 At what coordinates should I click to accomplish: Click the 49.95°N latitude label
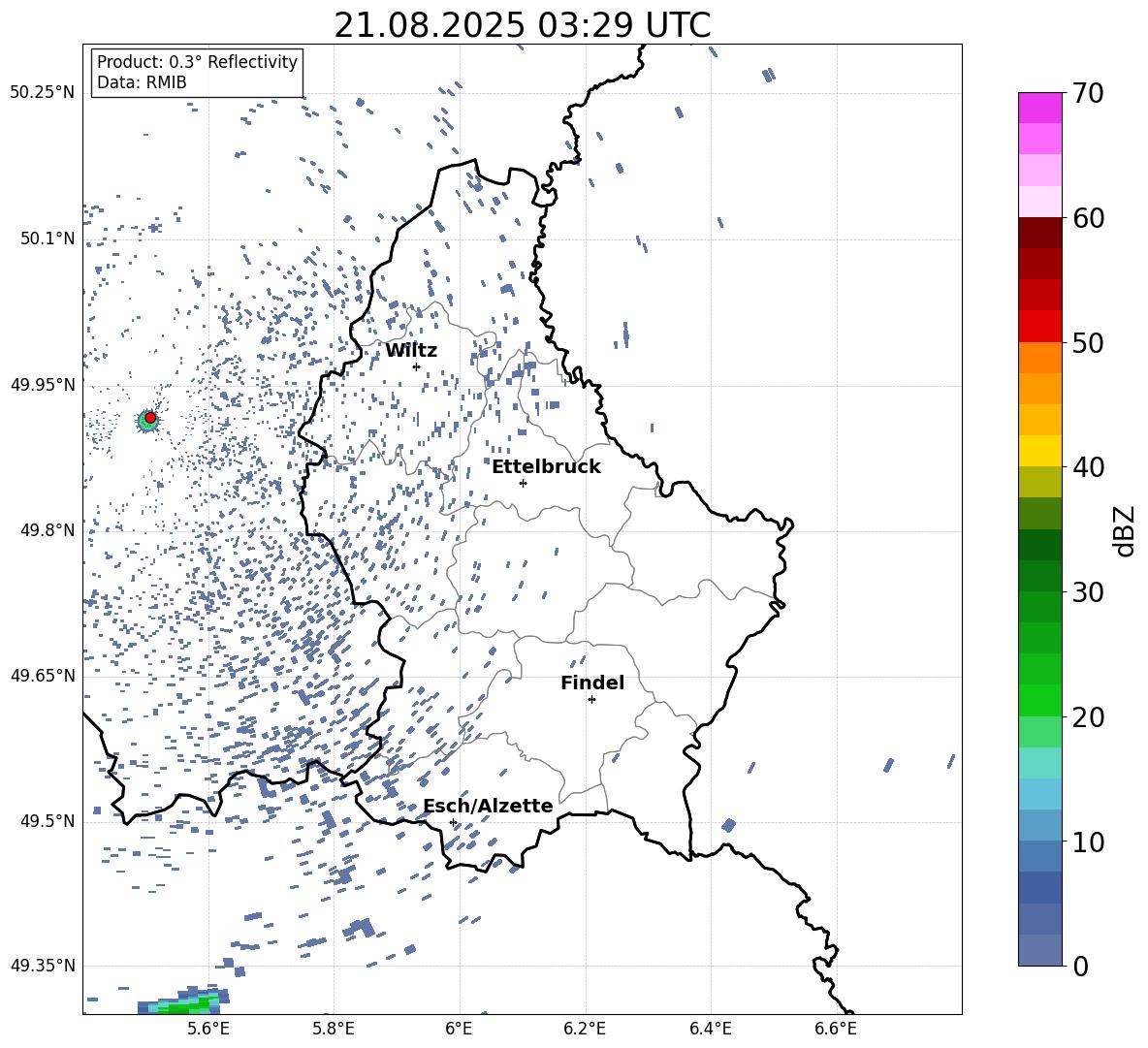pyautogui.click(x=43, y=385)
